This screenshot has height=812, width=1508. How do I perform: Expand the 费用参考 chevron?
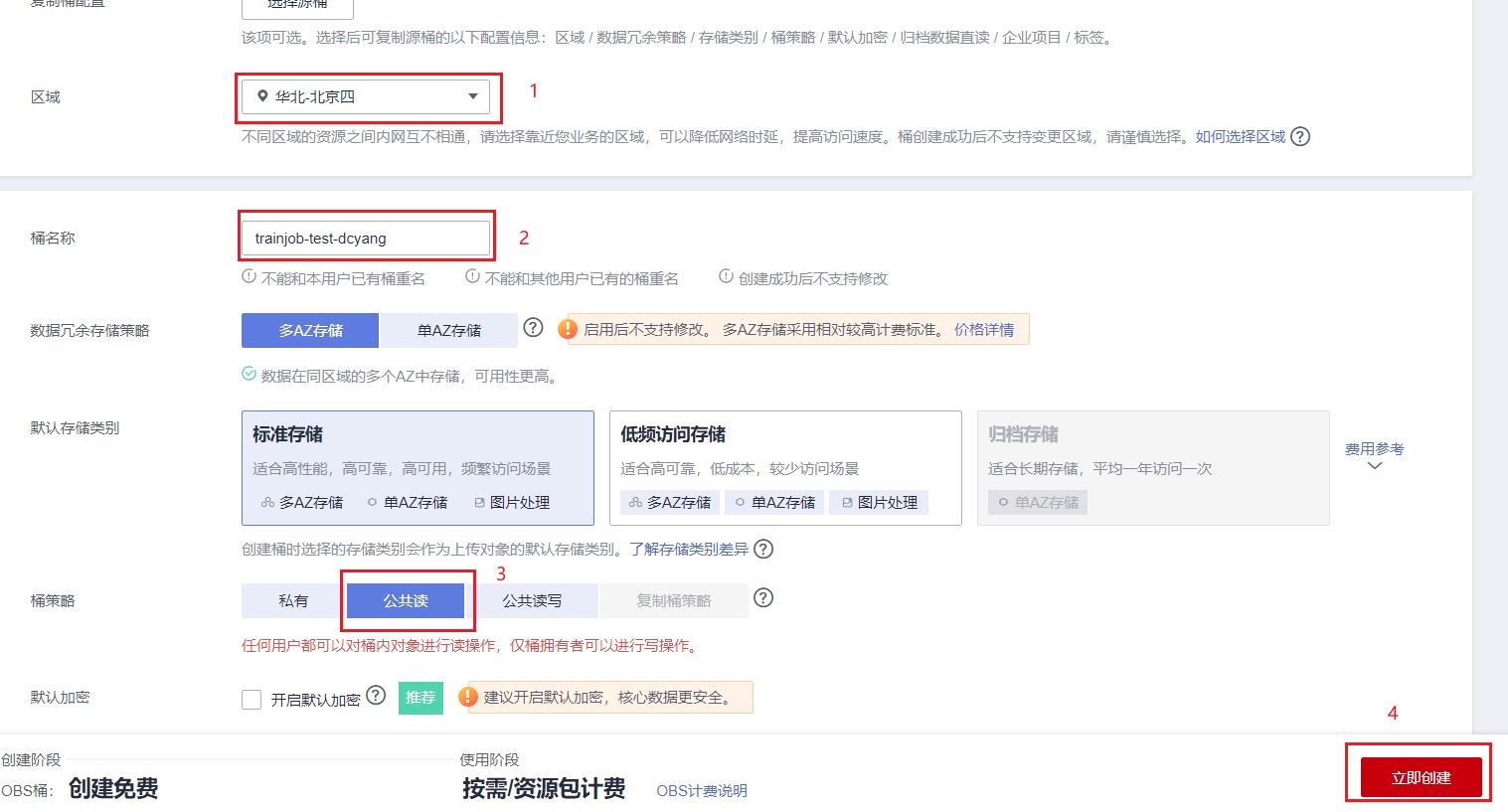1375,466
